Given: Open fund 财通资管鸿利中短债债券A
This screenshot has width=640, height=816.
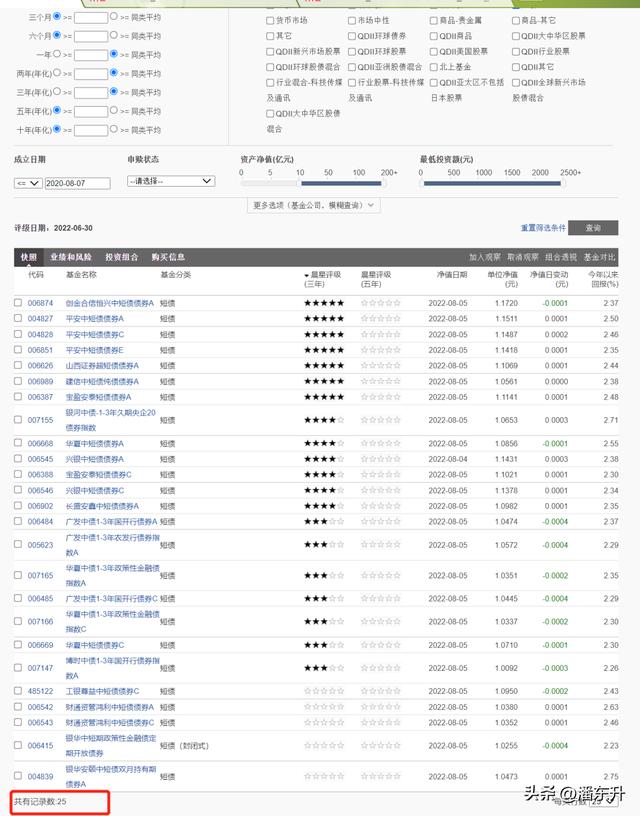Looking at the screenshot, I should (110, 707).
